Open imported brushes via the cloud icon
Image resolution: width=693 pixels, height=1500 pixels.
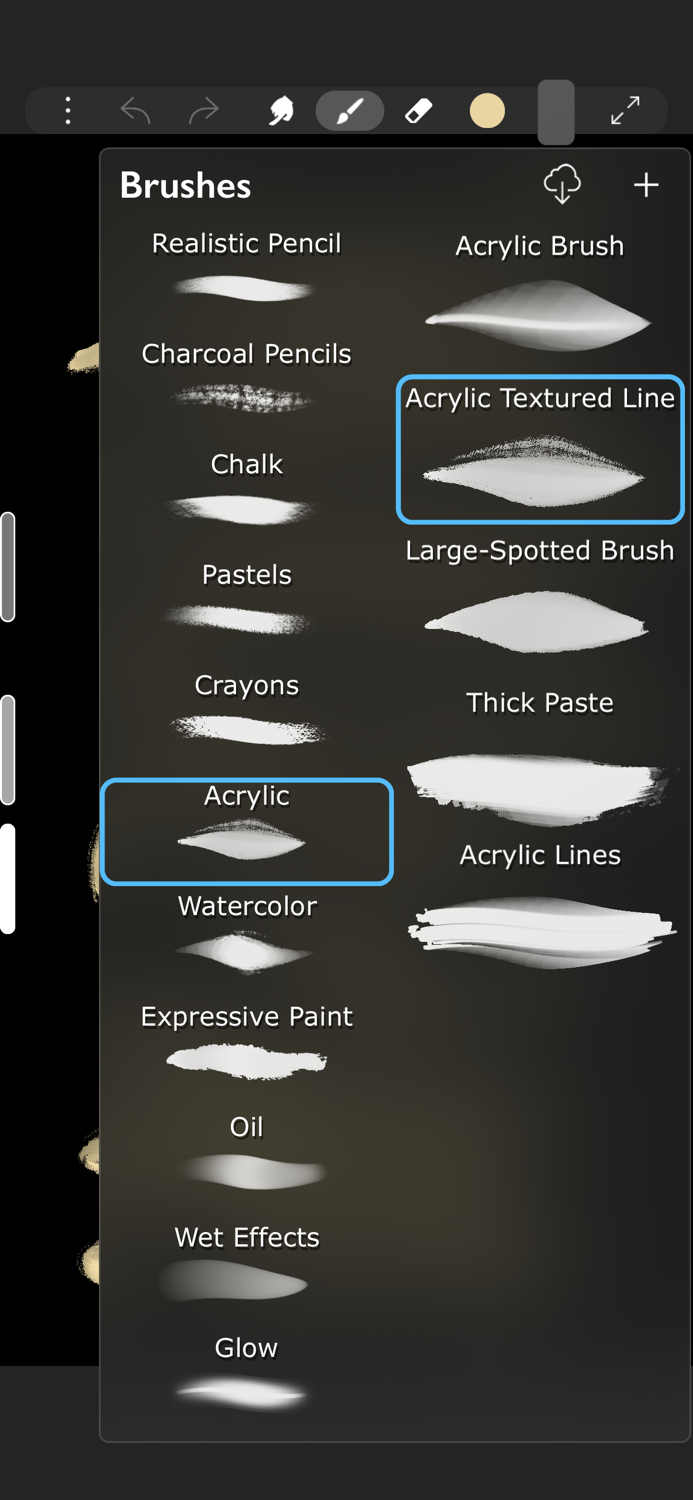(561, 184)
